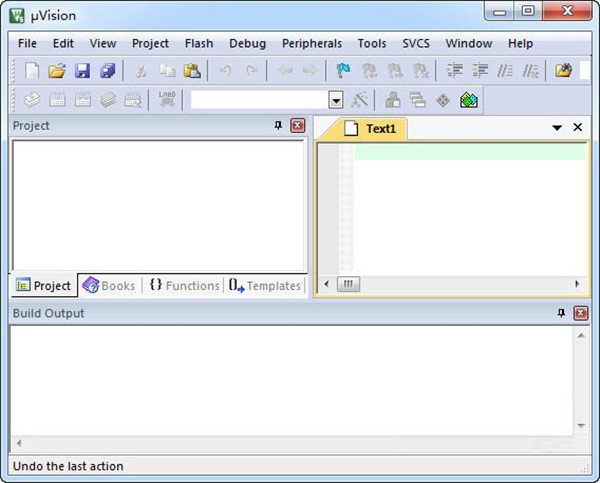This screenshot has height=483, width=600.
Task: Toggle auto-hide pin on Project panel
Action: coord(278,126)
